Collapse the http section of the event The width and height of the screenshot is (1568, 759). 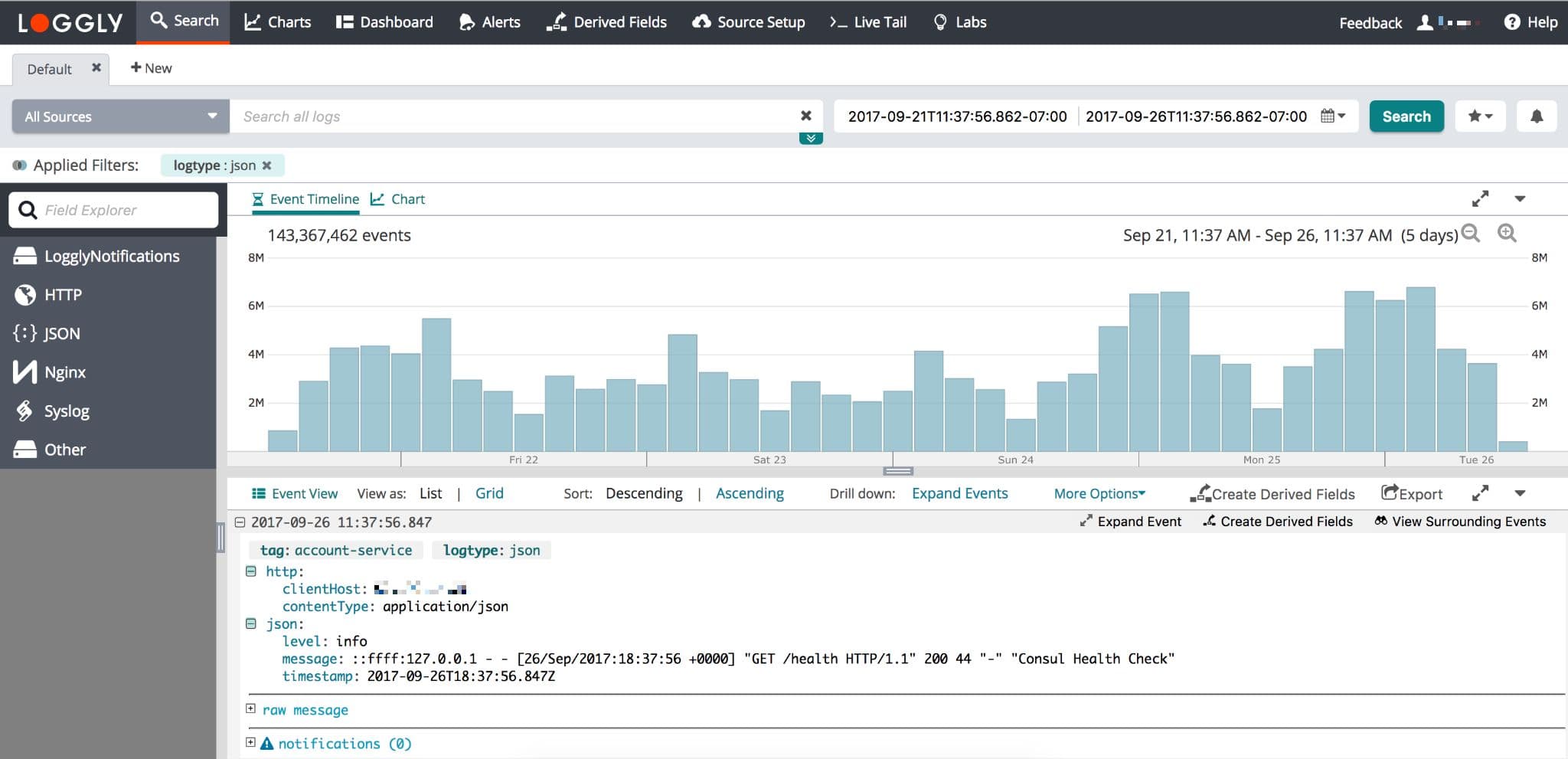click(250, 571)
